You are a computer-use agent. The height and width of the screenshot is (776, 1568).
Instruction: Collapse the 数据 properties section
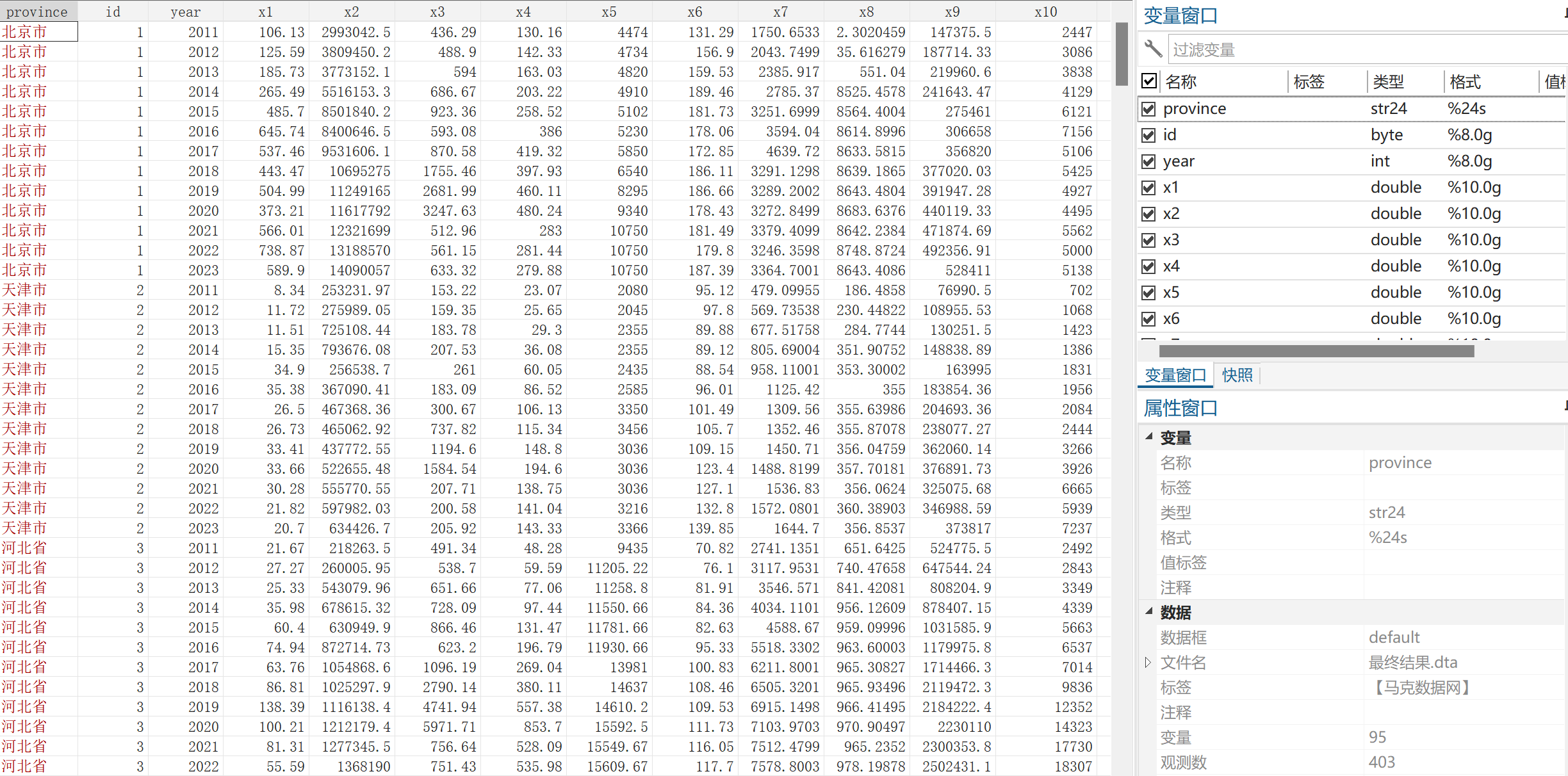pyautogui.click(x=1149, y=611)
